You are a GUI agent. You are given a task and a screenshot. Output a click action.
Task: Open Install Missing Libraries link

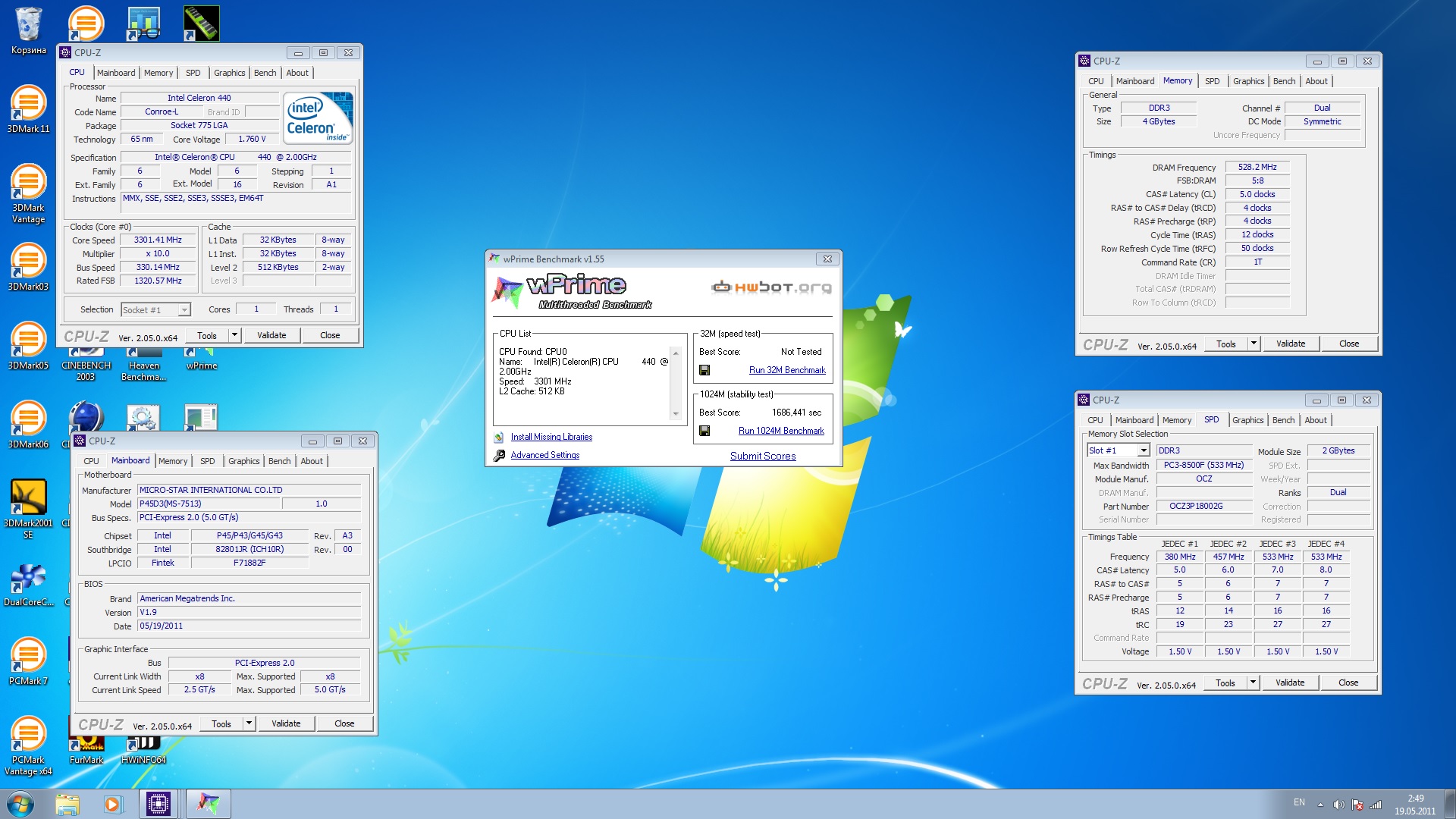coord(551,437)
